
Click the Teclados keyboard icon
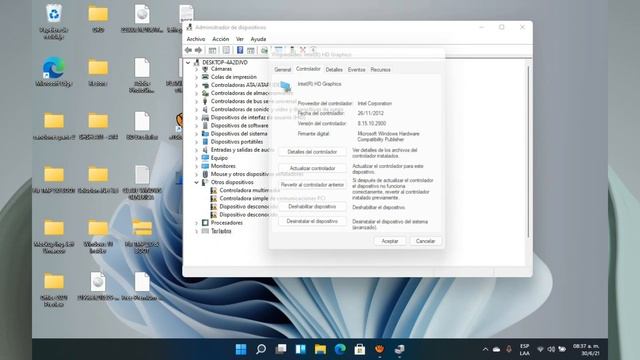(205, 231)
